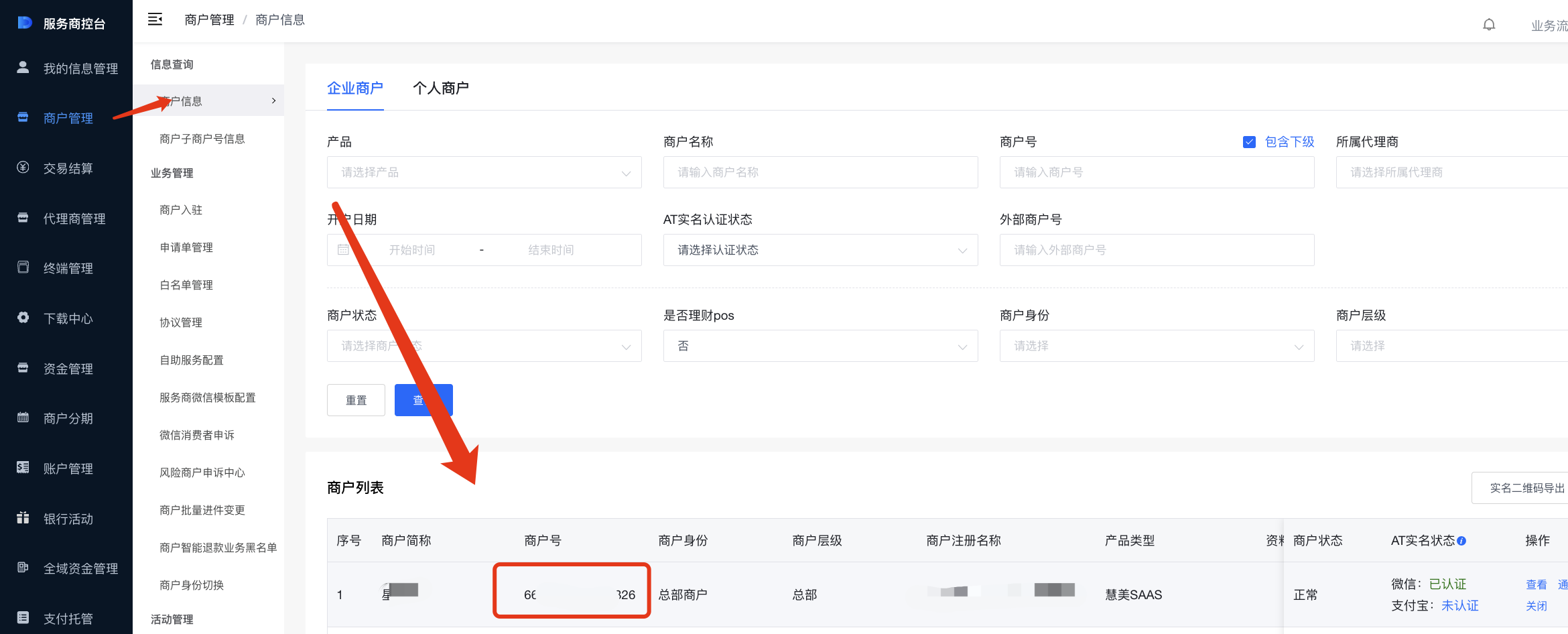Open the AT实名认证状态 dropdown
Image resolution: width=1568 pixels, height=634 pixels.
point(821,250)
